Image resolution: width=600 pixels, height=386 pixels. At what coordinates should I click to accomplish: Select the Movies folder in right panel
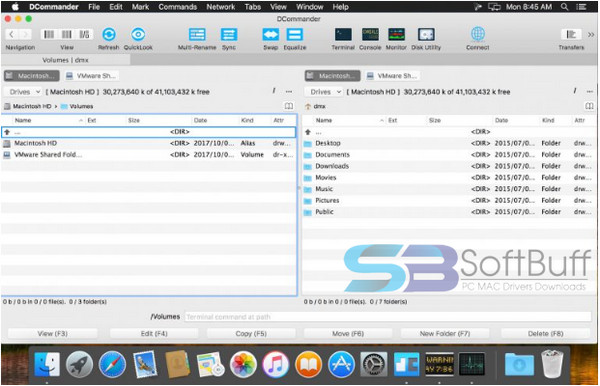coord(449,178)
